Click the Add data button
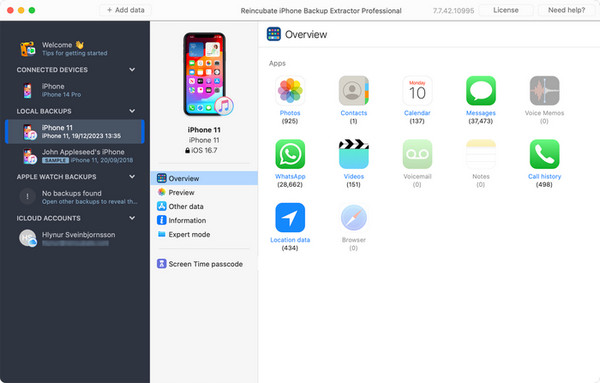 pyautogui.click(x=126, y=10)
